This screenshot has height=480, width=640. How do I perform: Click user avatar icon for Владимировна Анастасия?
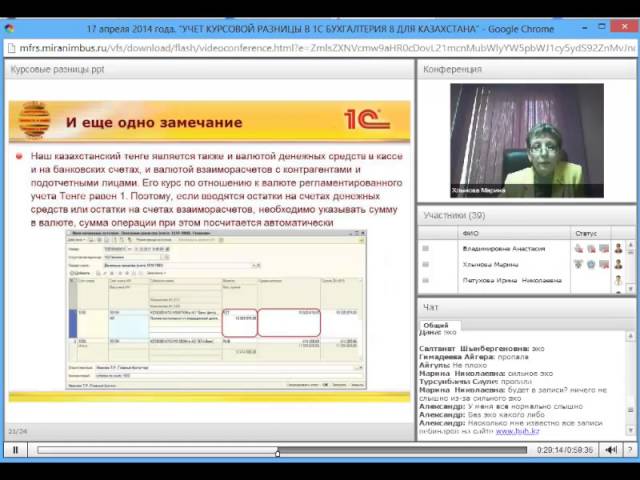tap(618, 248)
